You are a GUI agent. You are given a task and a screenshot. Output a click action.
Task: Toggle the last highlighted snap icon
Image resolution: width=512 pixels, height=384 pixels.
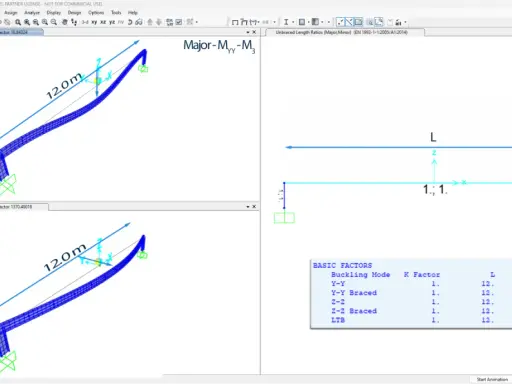coord(379,22)
